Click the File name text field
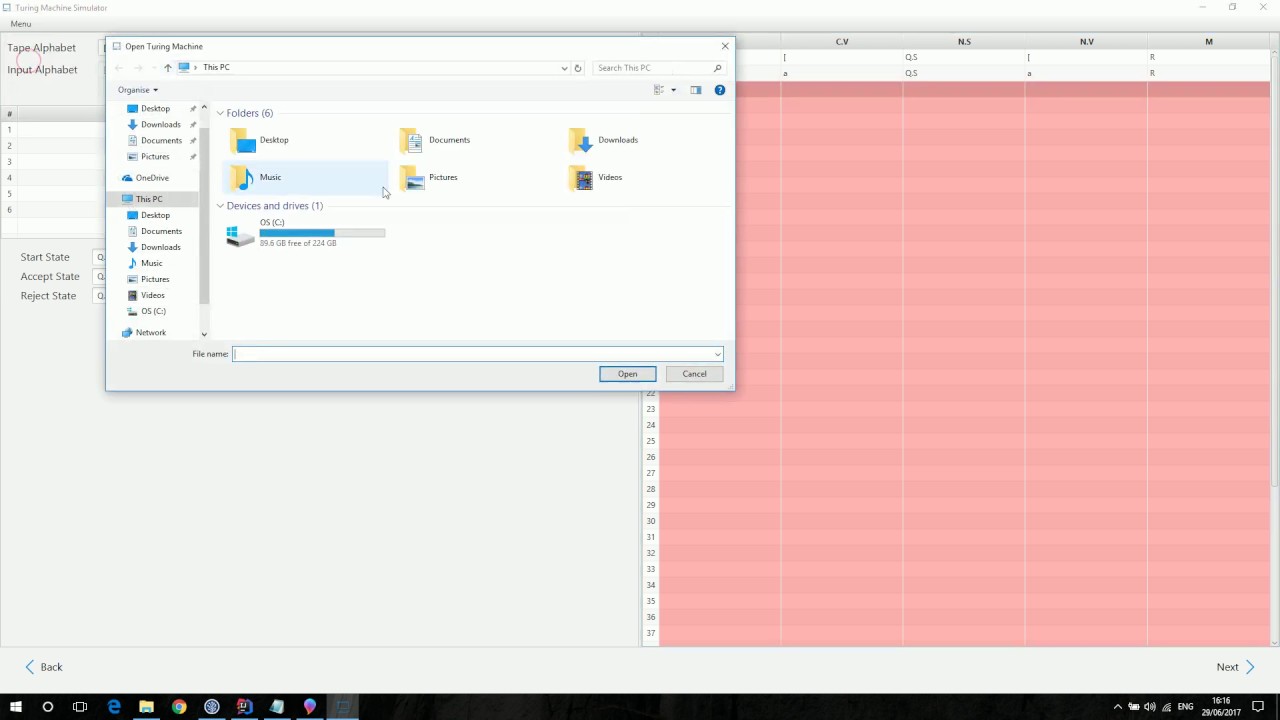 tap(470, 354)
